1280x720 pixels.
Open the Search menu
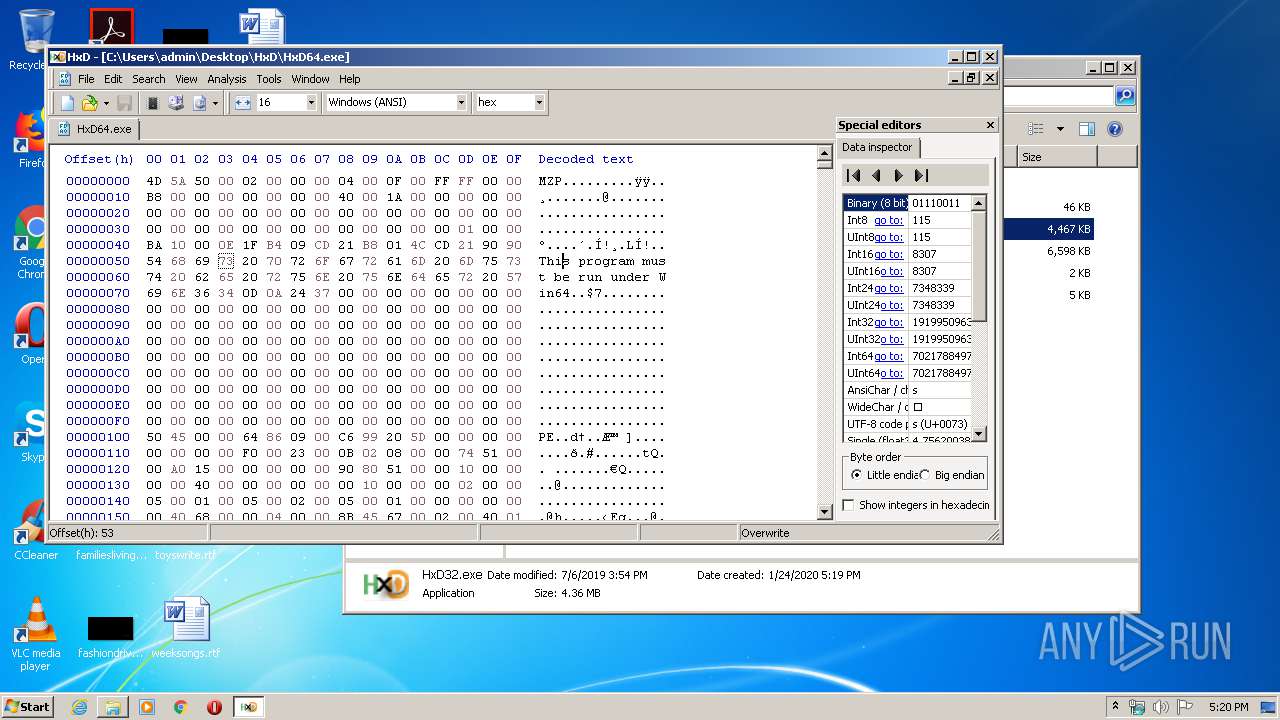[x=148, y=79]
